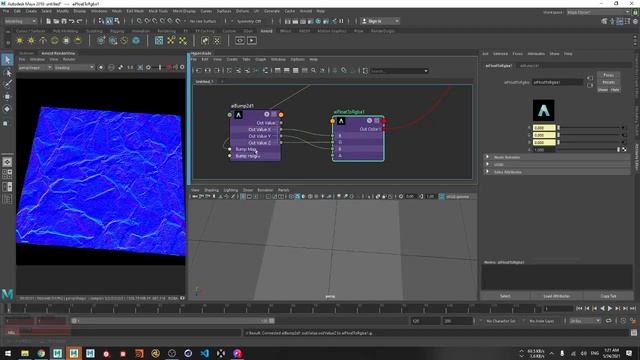Click the Copy Tab button

coord(608,296)
